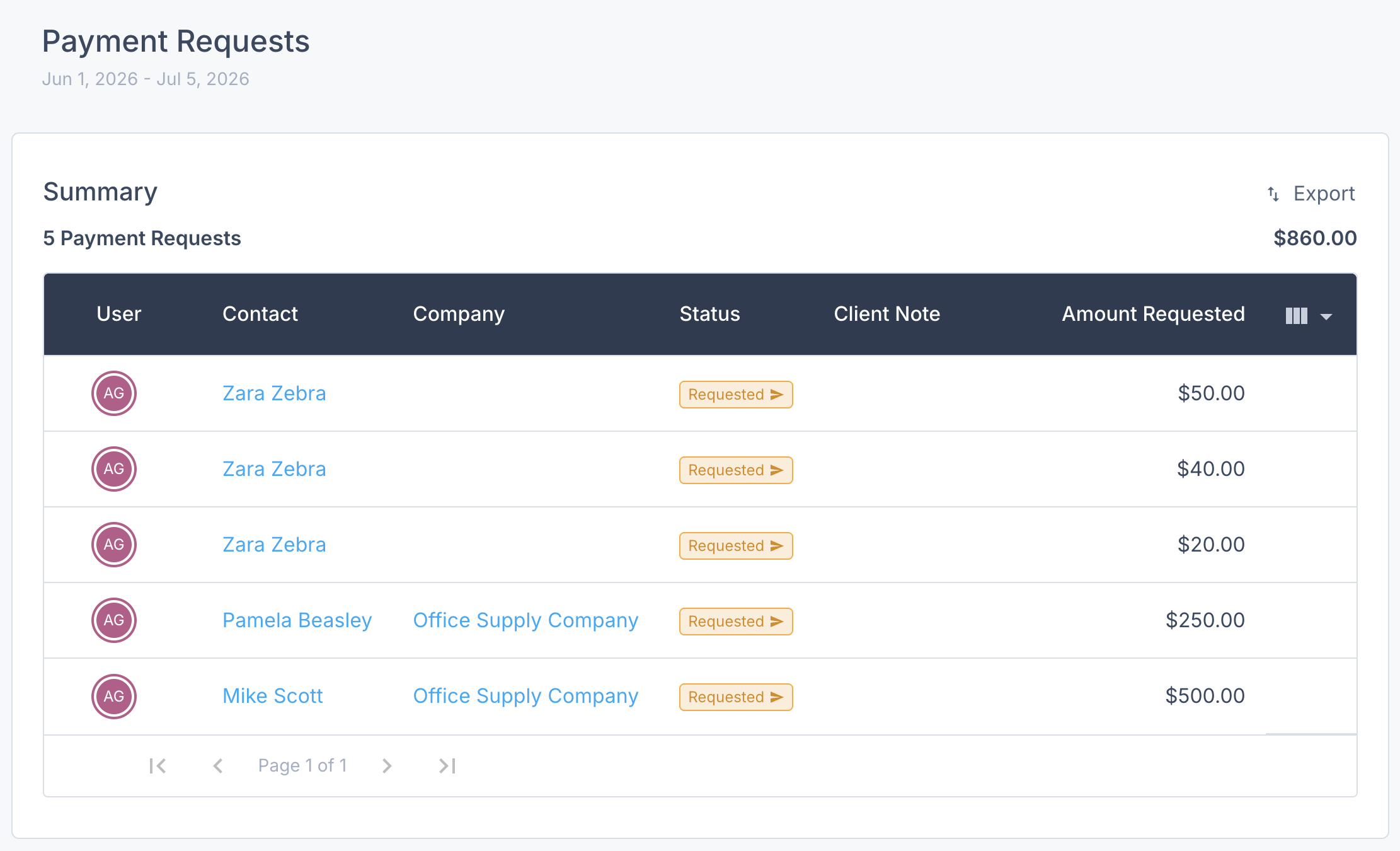The image size is (1400, 851).
Task: Click the User column header
Action: point(119,314)
